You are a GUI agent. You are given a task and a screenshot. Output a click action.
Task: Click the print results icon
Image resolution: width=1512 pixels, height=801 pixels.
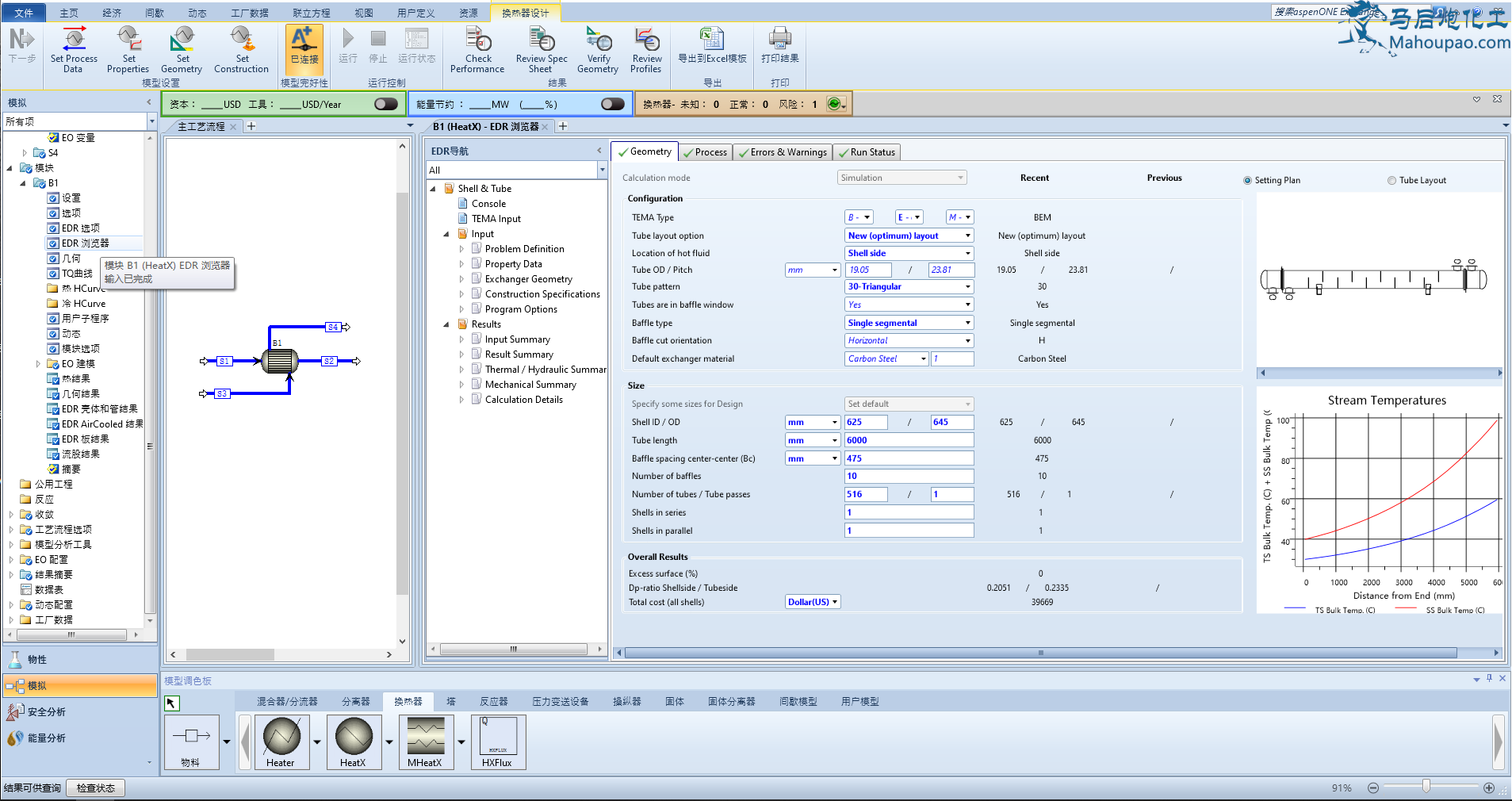pyautogui.click(x=780, y=45)
